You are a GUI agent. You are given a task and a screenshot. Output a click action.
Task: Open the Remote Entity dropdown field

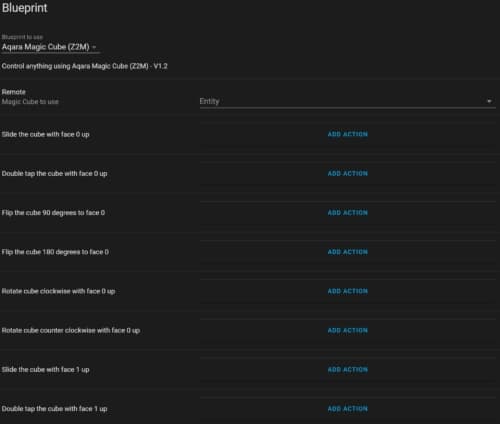click(347, 101)
